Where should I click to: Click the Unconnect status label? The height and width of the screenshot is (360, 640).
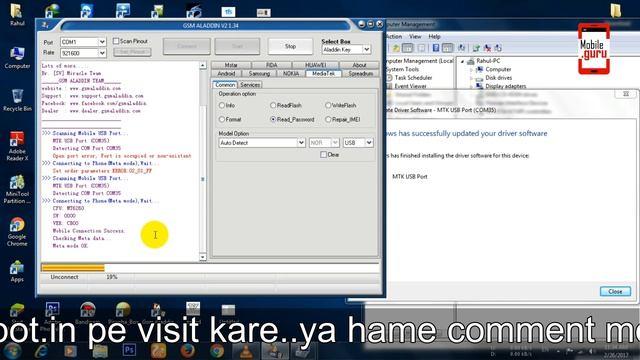pos(64,277)
